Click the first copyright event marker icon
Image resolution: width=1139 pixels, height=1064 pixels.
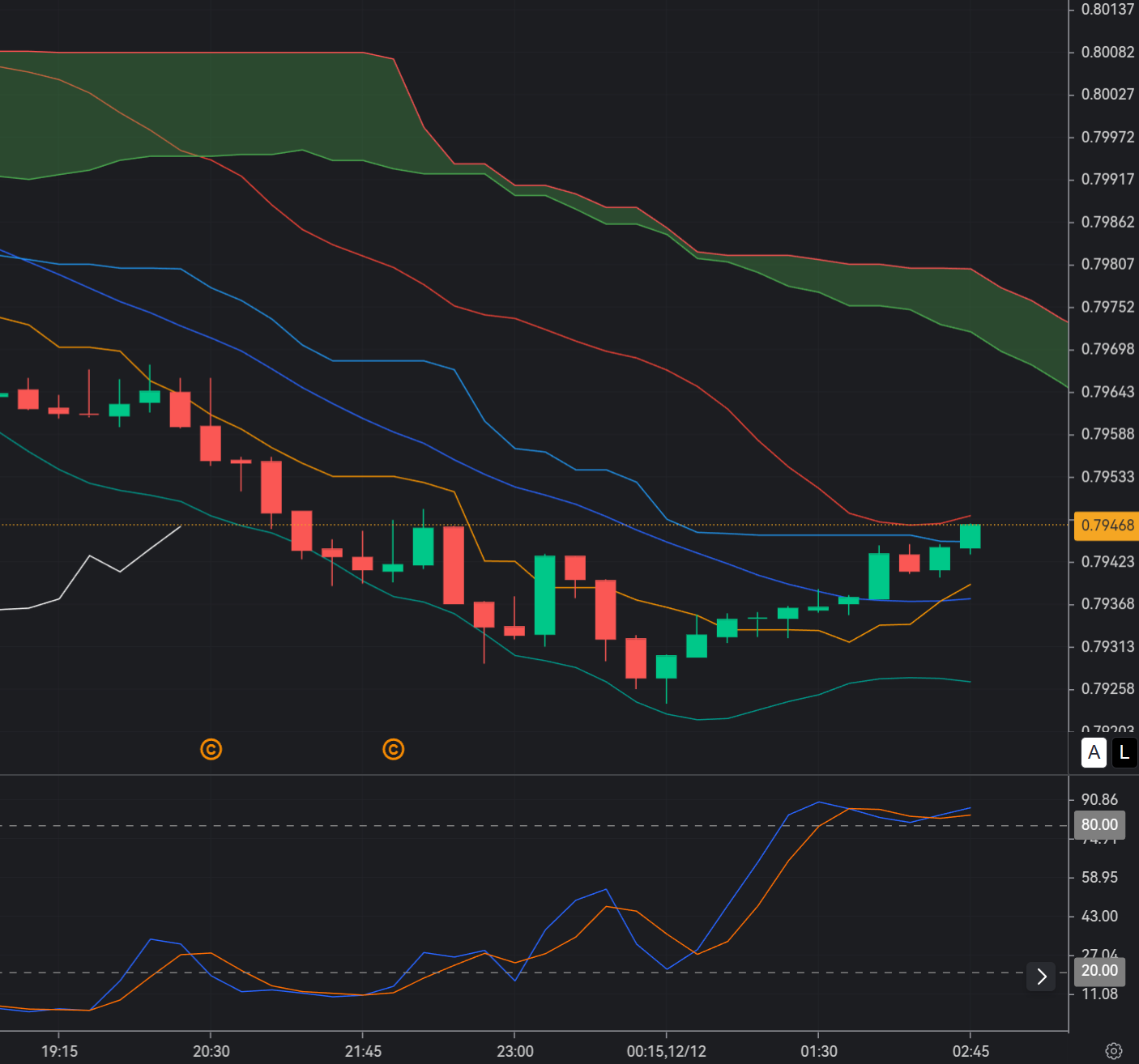point(211,750)
